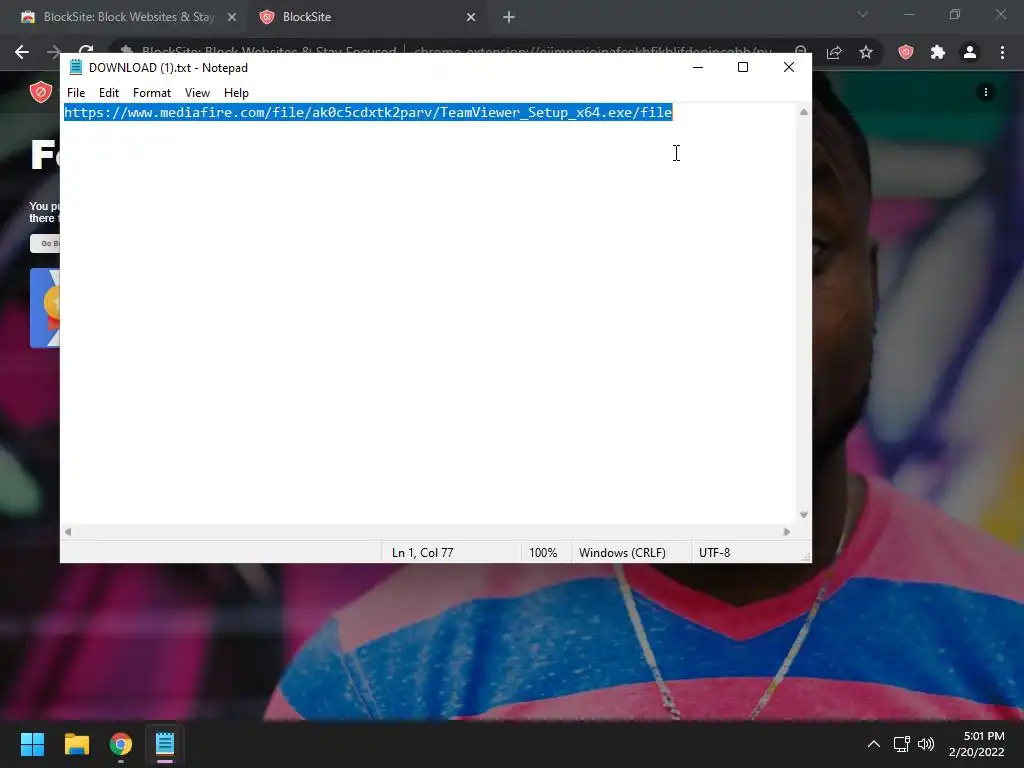
Task: Go back in Chrome
Action: 22,52
